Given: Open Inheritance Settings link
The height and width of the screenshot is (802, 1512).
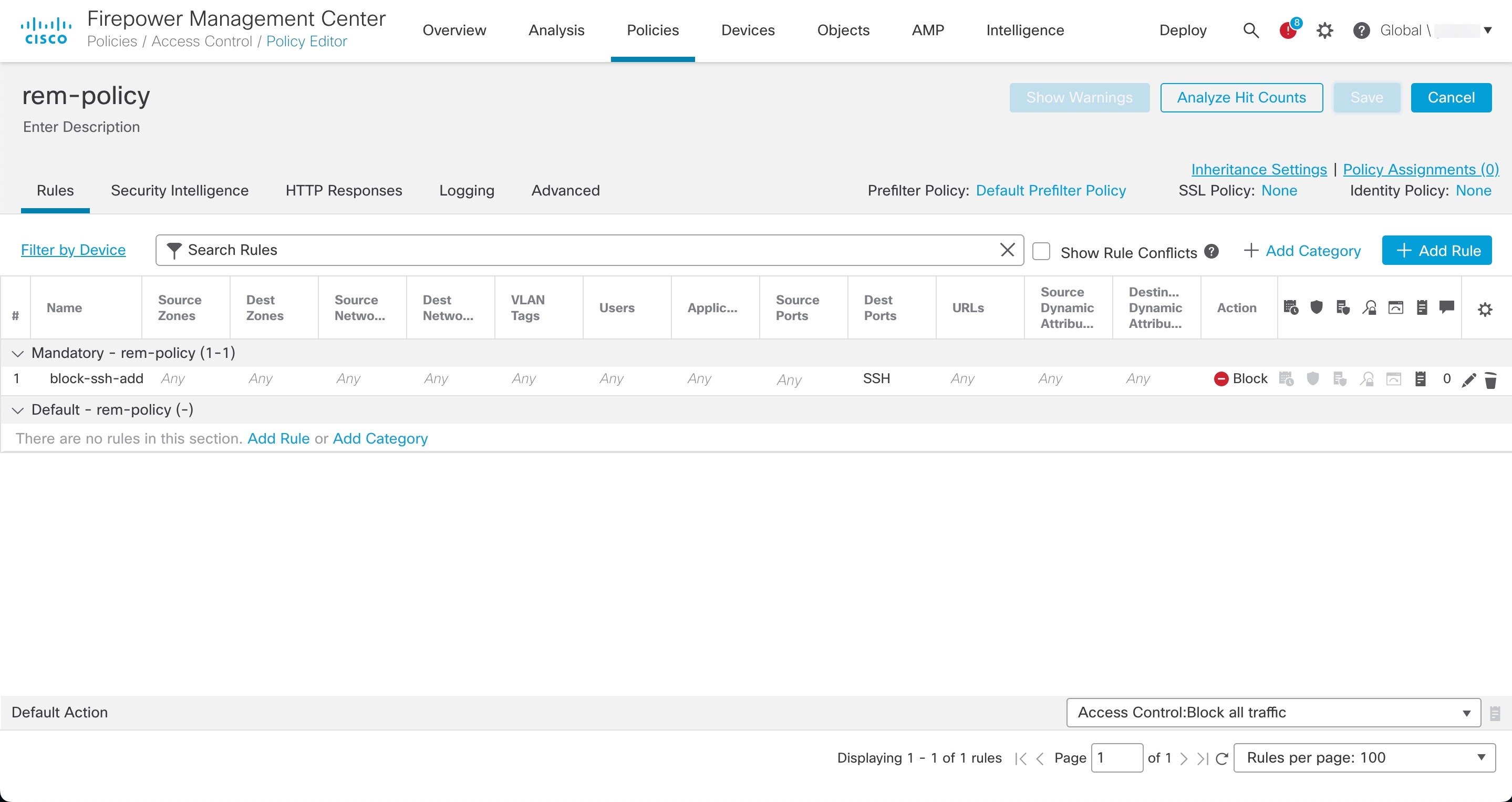Looking at the screenshot, I should tap(1258, 169).
